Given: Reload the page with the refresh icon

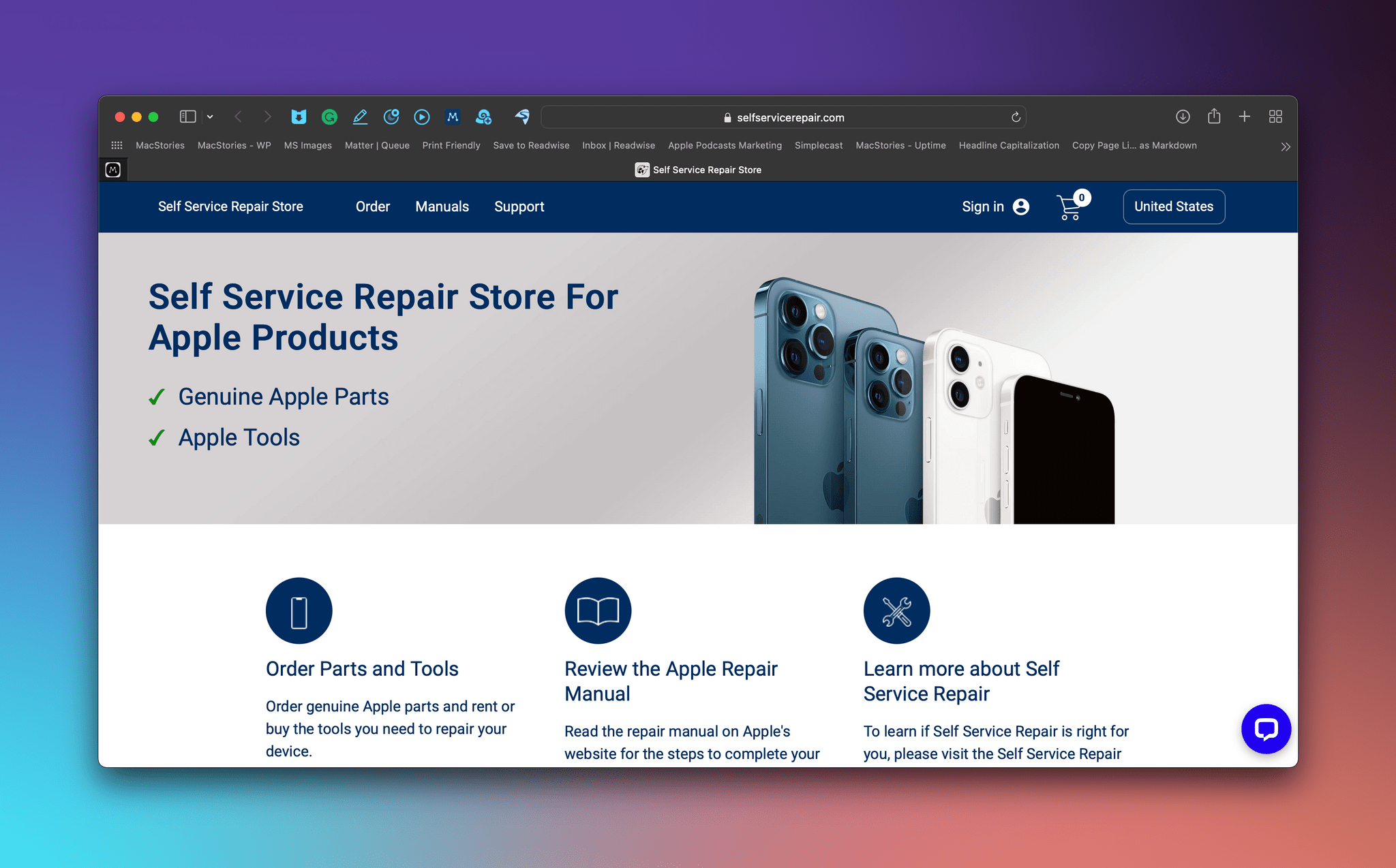Looking at the screenshot, I should pos(1016,117).
